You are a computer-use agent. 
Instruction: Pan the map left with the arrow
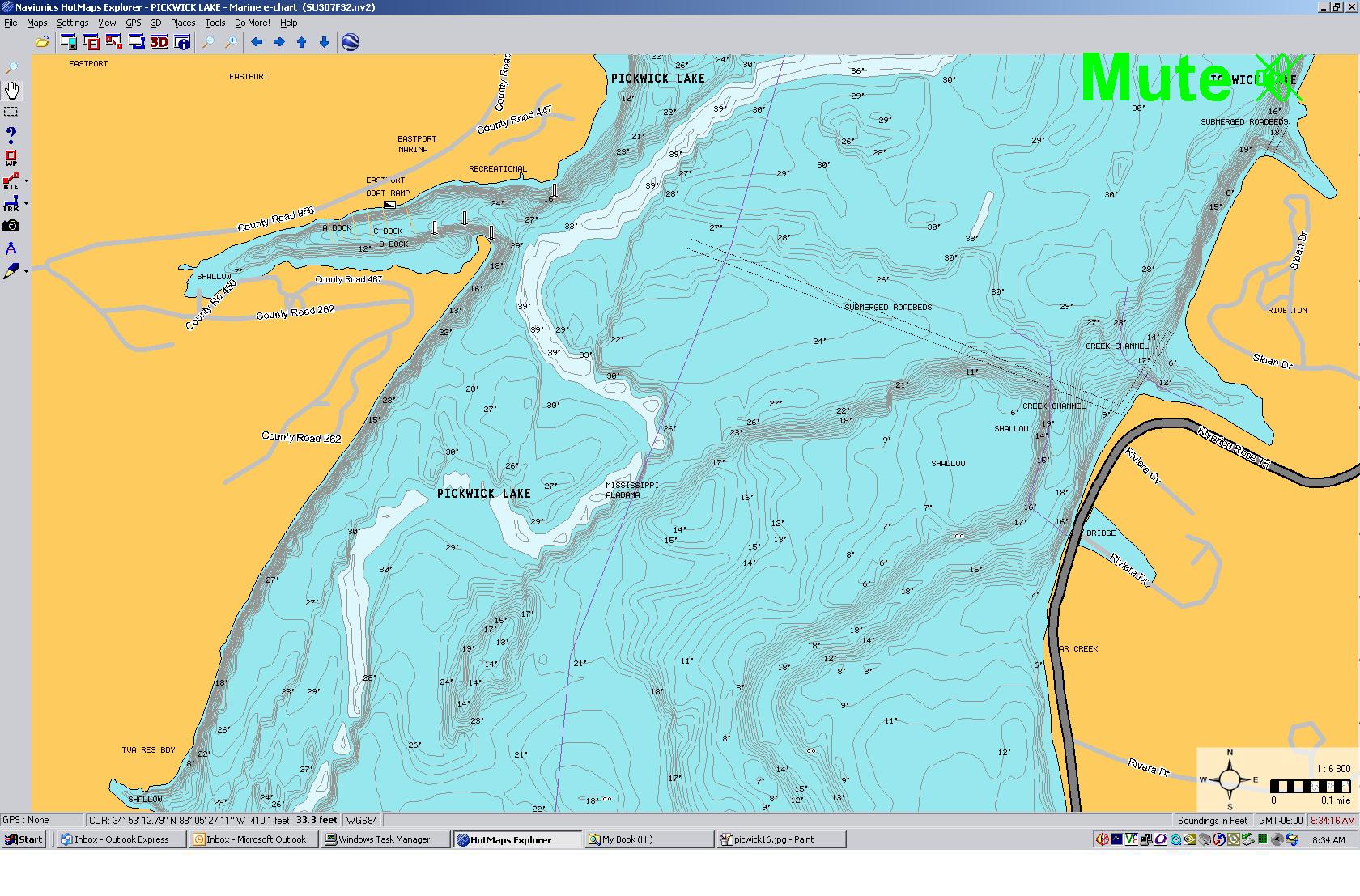click(257, 42)
